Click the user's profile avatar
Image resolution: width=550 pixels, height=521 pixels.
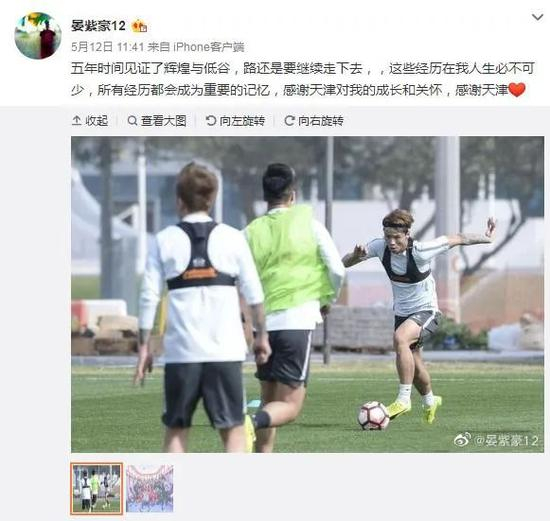pyautogui.click(x=38, y=36)
